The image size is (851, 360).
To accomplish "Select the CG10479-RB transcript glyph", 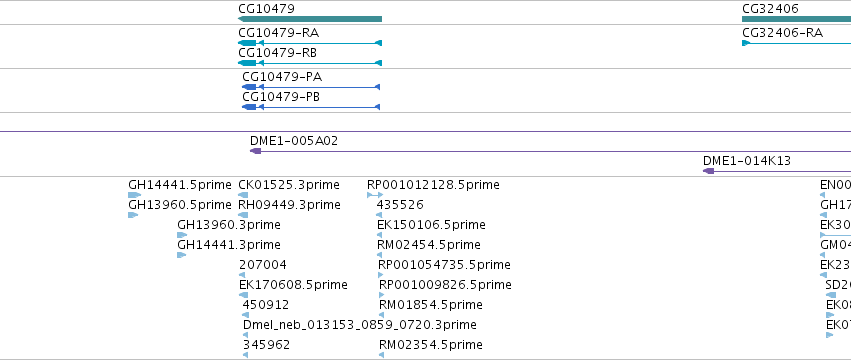I will click(x=310, y=63).
